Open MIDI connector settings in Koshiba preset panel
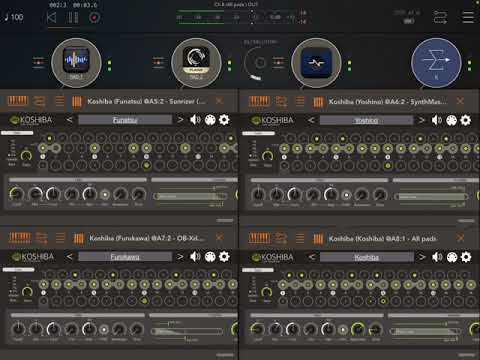The height and width of the screenshot is (360, 480). 451,257
